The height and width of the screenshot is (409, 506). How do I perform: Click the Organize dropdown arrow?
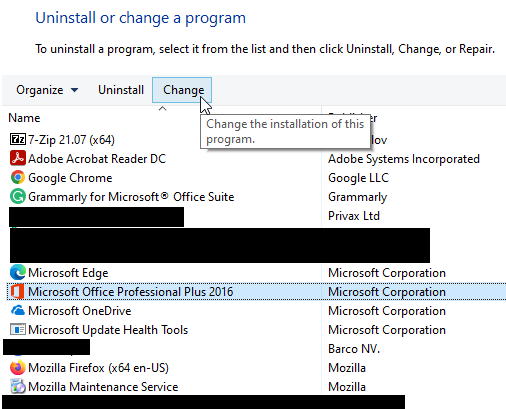[75, 90]
